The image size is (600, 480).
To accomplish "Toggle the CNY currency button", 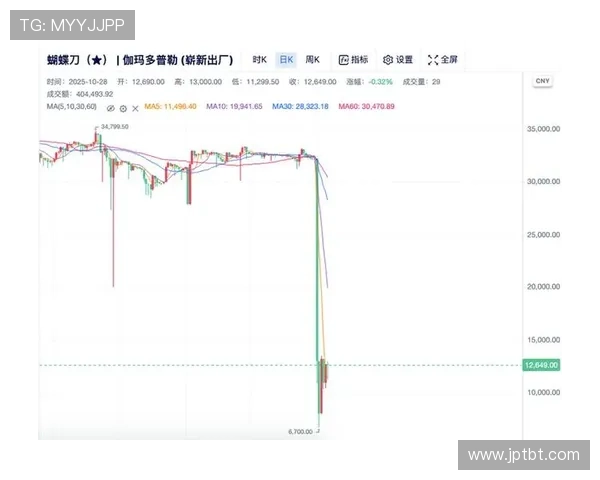I will point(543,81).
